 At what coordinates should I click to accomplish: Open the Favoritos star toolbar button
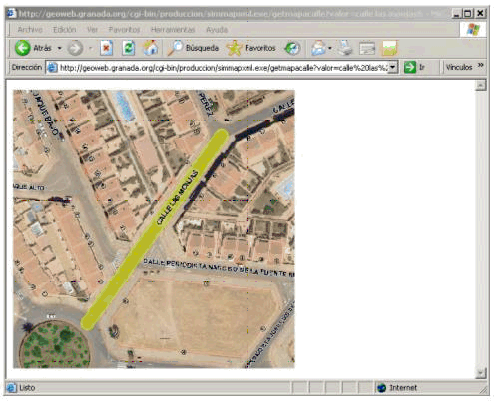pyautogui.click(x=251, y=48)
